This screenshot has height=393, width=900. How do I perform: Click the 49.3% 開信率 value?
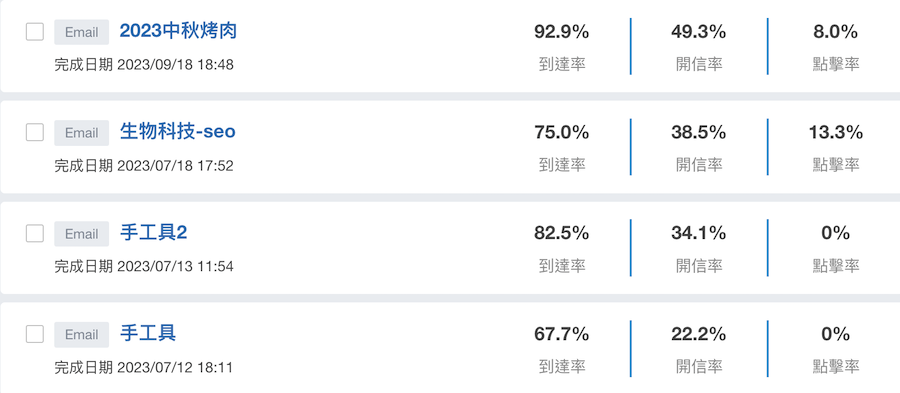[x=699, y=32]
